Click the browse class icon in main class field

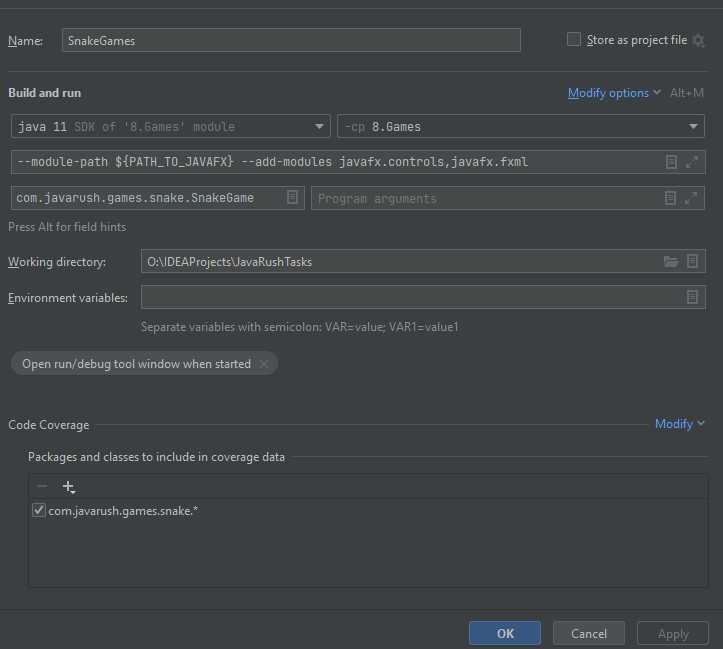292,198
